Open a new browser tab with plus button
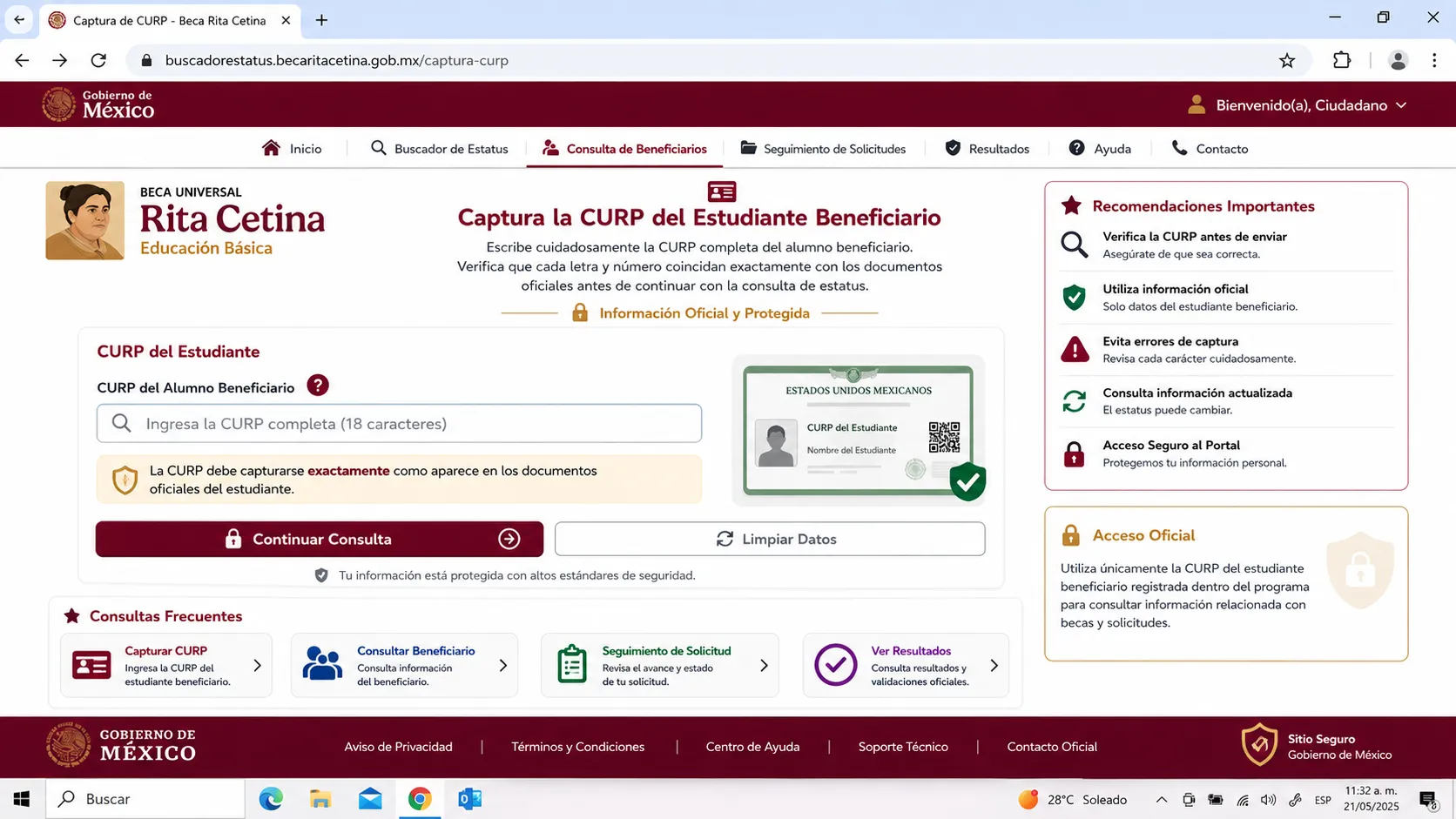Image resolution: width=1456 pixels, height=819 pixels. (321, 20)
